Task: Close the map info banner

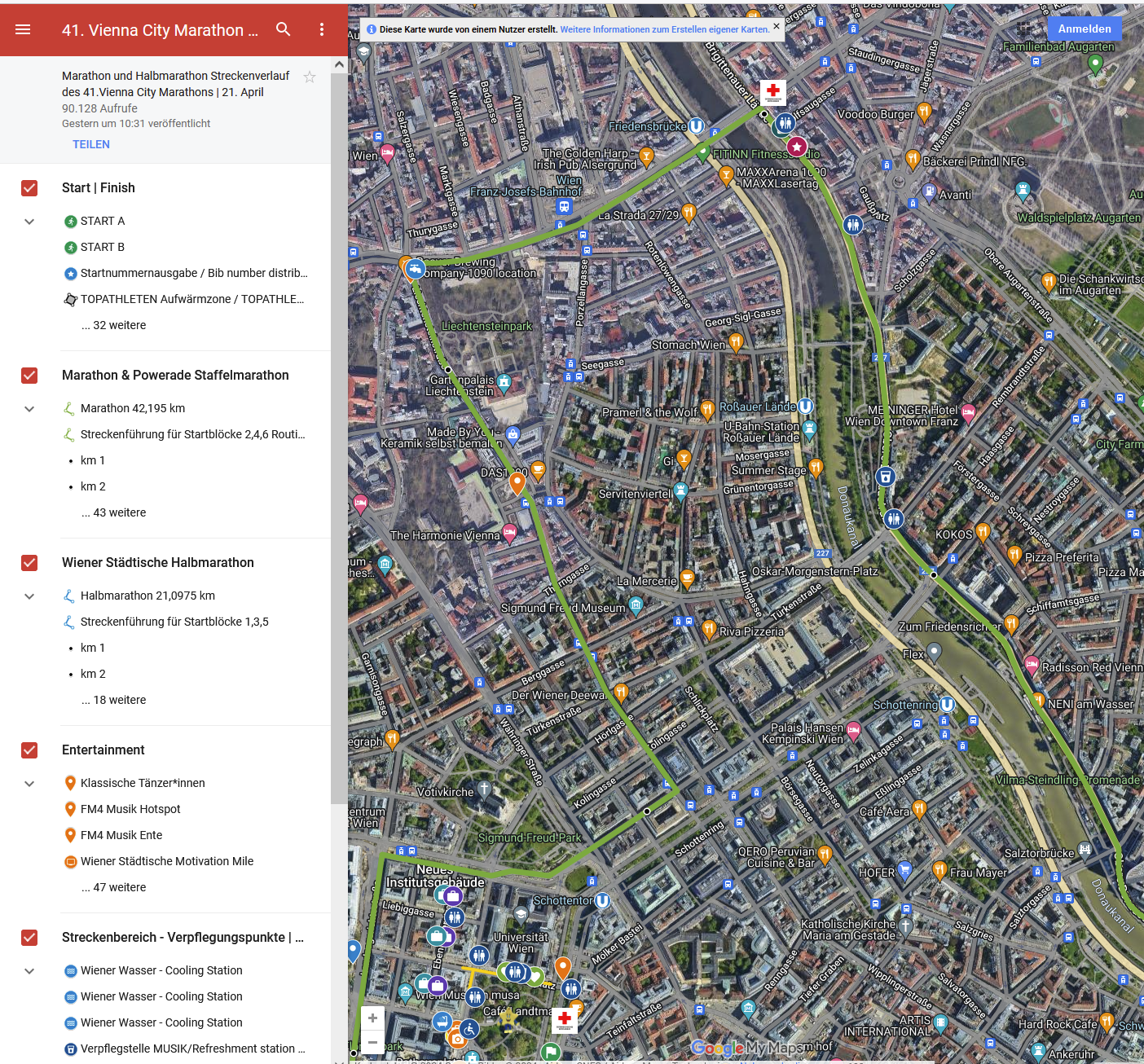Action: 777,26
